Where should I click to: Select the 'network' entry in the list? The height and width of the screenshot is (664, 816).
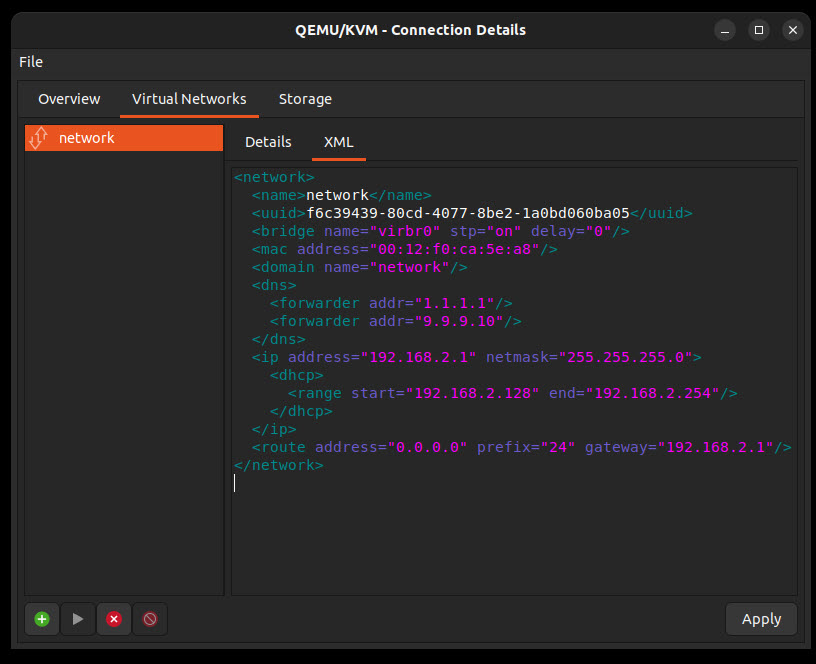87,138
